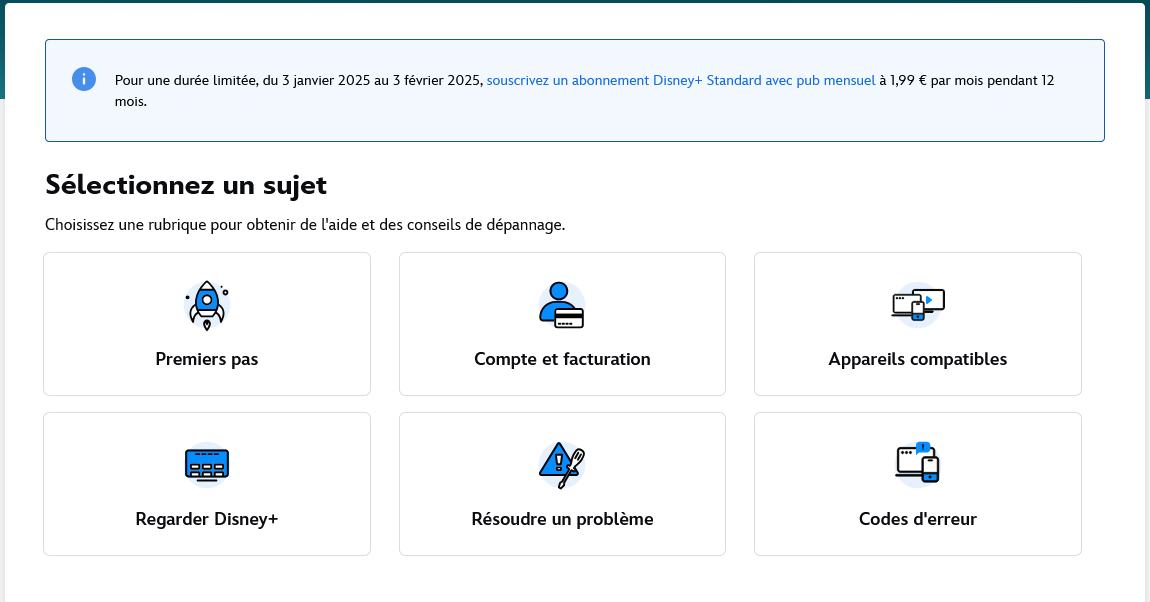Click the warning triangle and wrench icon

pos(561,464)
